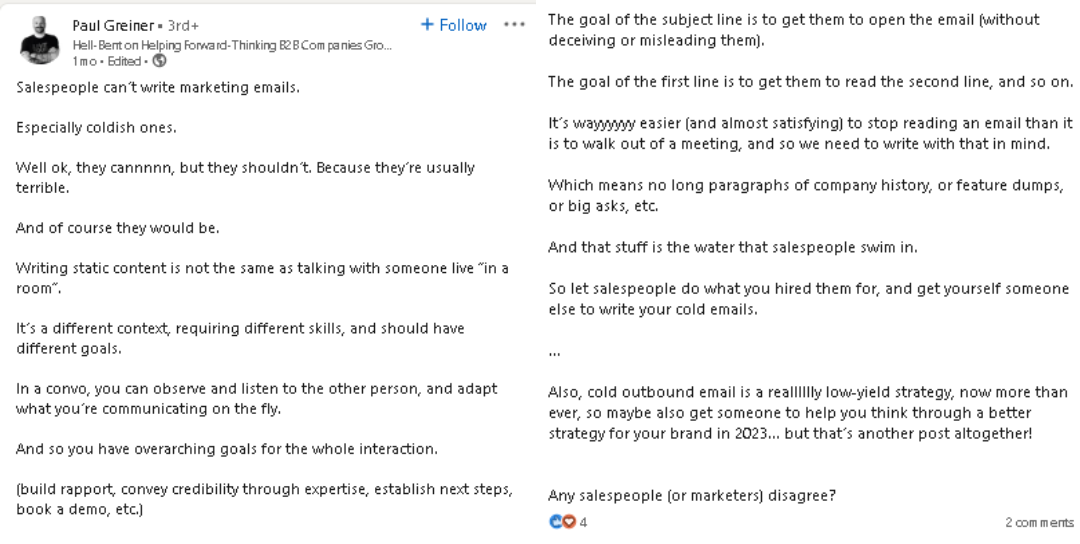Click the Hell-Bent on Helping headline text
Image resolution: width=1080 pixels, height=544 pixels.
click(232, 45)
